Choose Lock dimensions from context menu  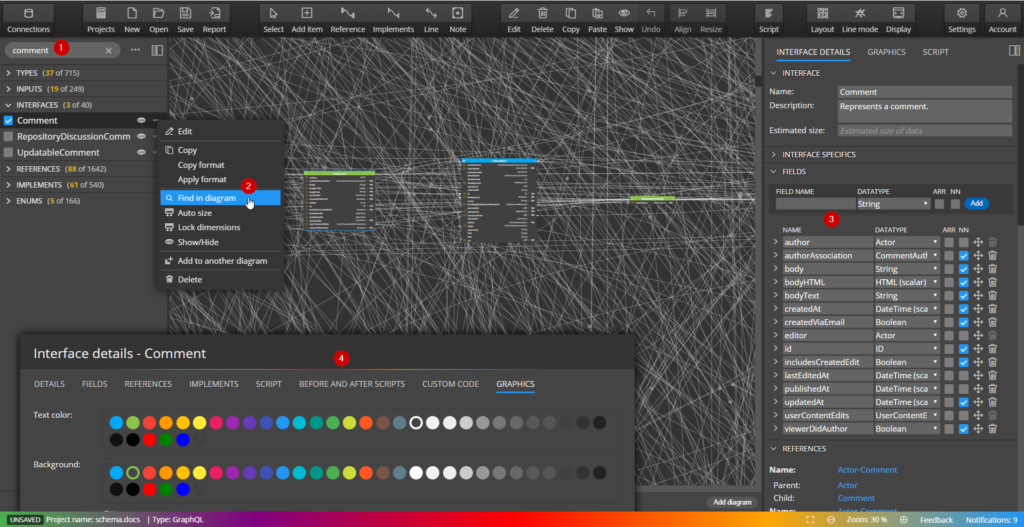click(x=221, y=227)
